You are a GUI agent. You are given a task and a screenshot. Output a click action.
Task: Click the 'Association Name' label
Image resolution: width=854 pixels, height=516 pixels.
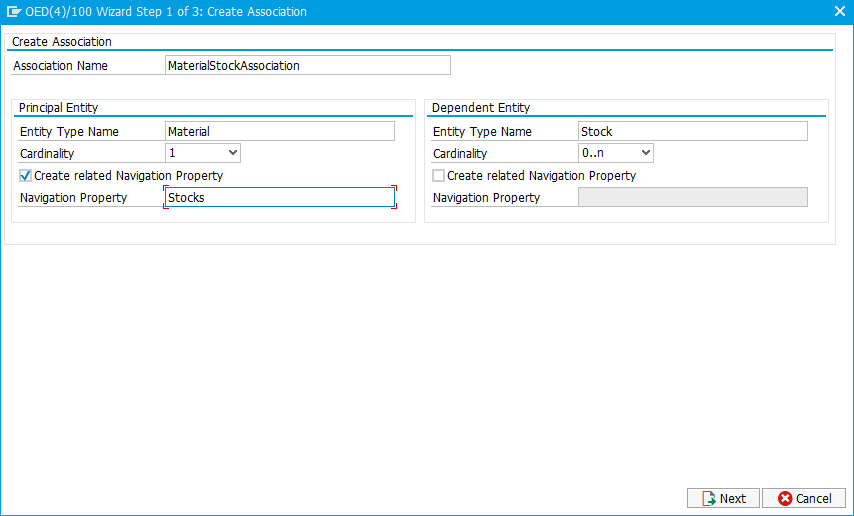pos(60,65)
